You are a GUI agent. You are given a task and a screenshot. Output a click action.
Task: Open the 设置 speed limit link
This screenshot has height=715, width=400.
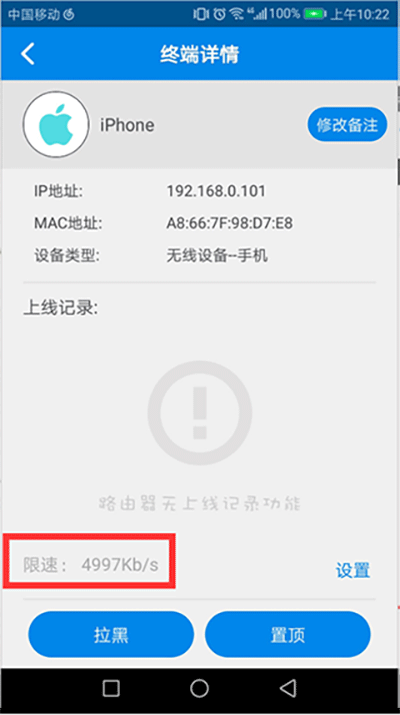(353, 570)
